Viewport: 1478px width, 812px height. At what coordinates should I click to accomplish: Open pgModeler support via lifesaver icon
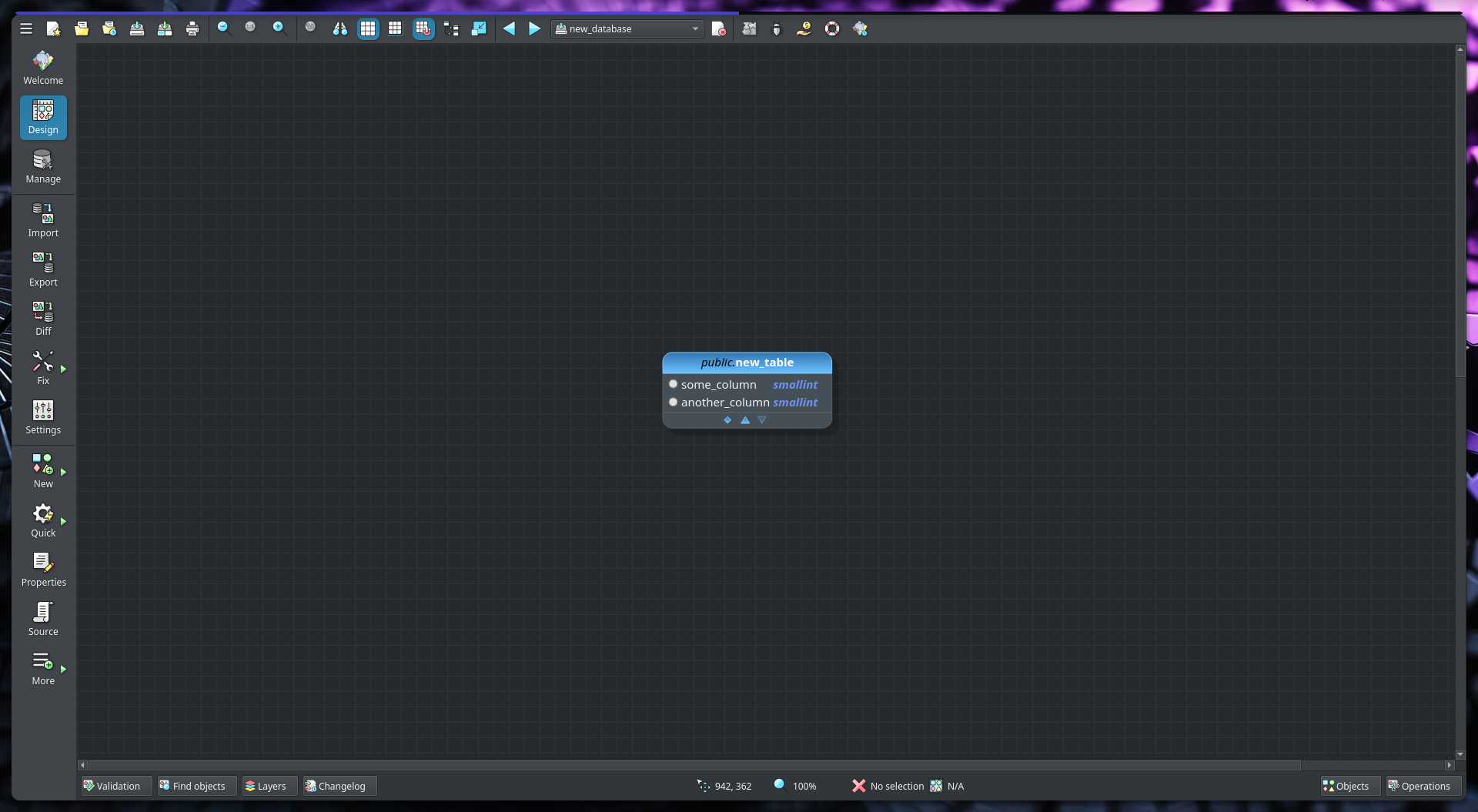click(x=831, y=28)
